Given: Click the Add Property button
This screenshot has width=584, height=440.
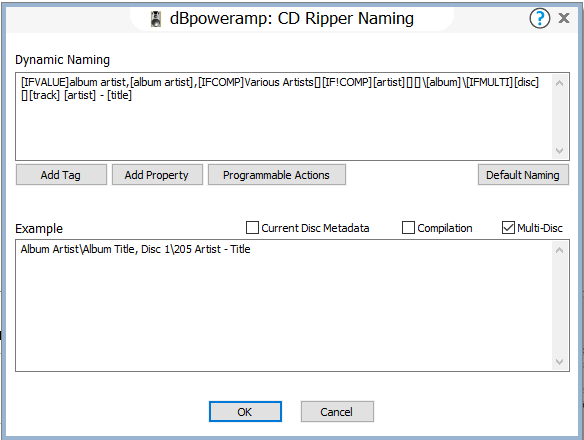Looking at the screenshot, I should 157,175.
